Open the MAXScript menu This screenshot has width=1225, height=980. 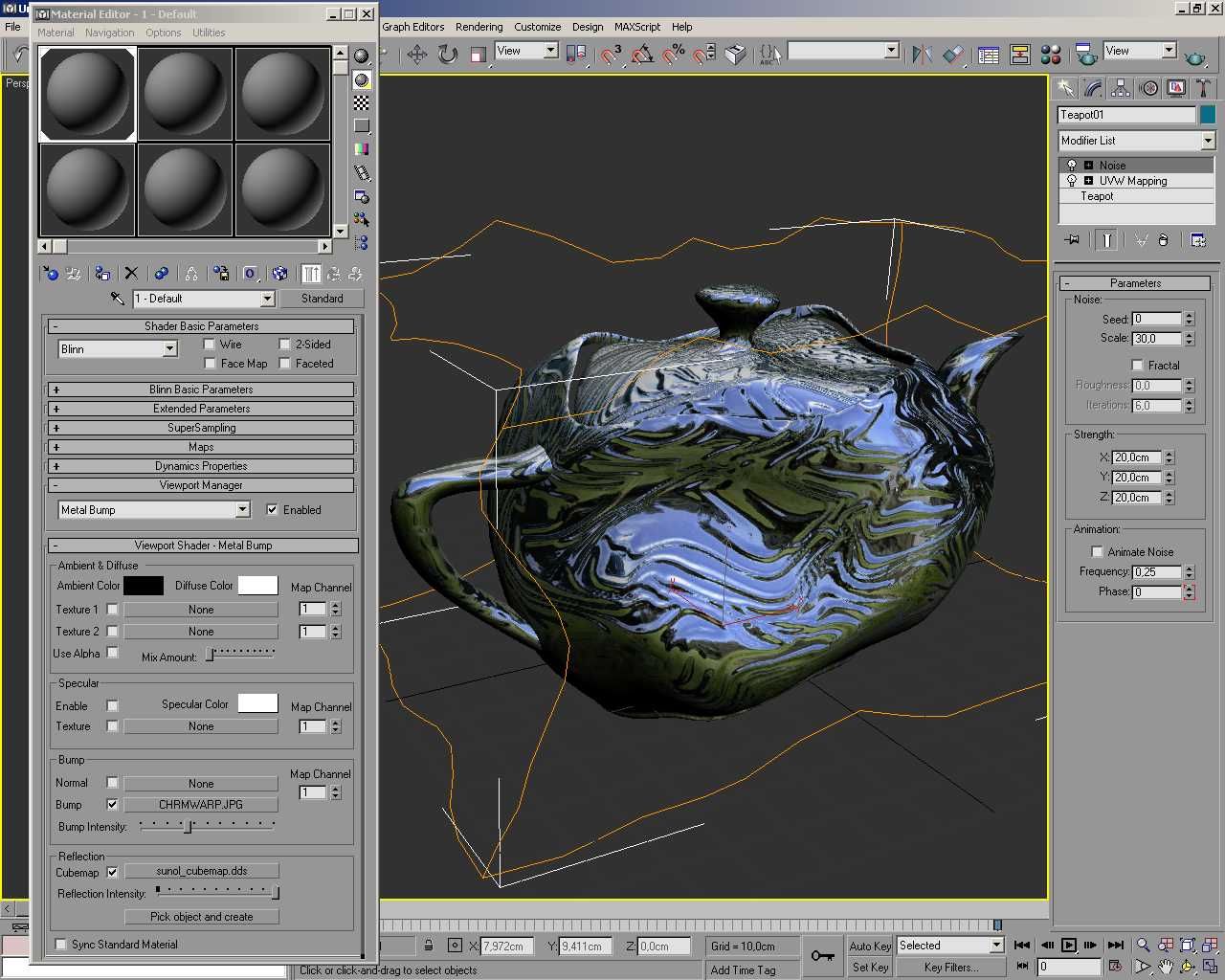tap(637, 27)
